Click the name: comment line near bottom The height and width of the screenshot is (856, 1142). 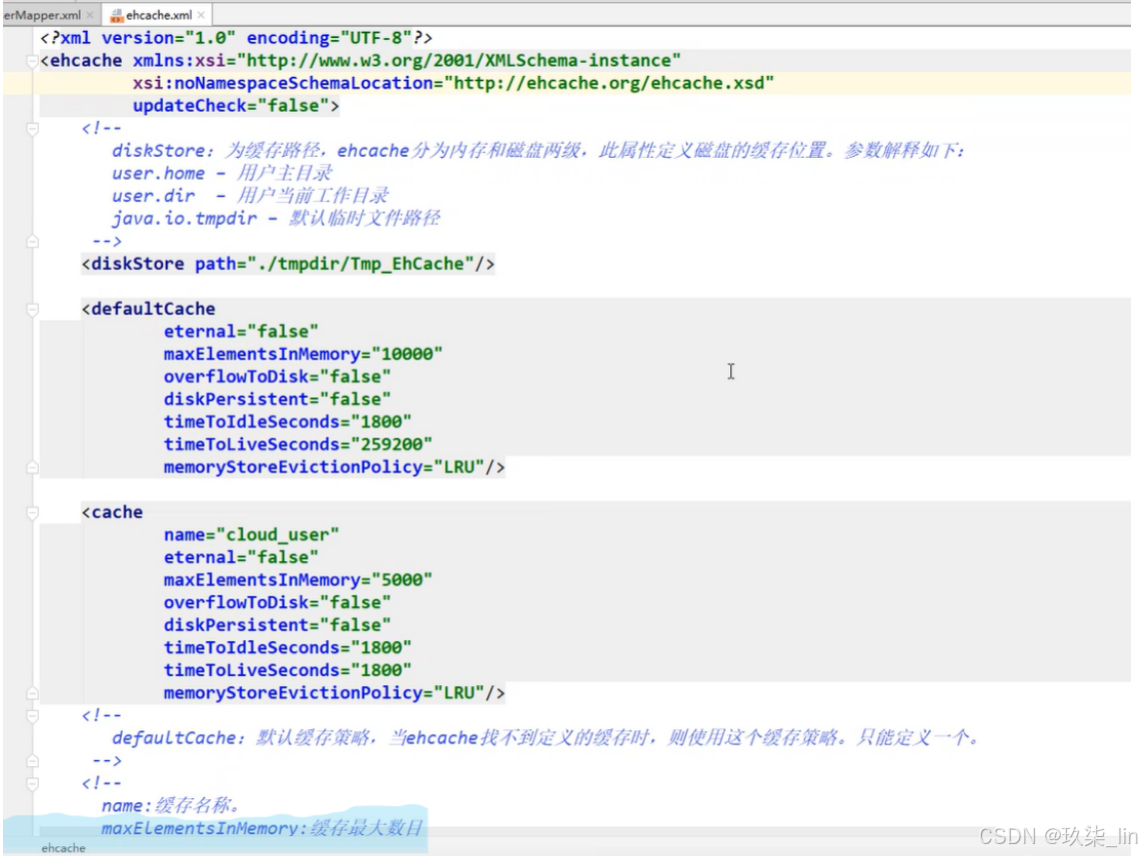click(170, 806)
